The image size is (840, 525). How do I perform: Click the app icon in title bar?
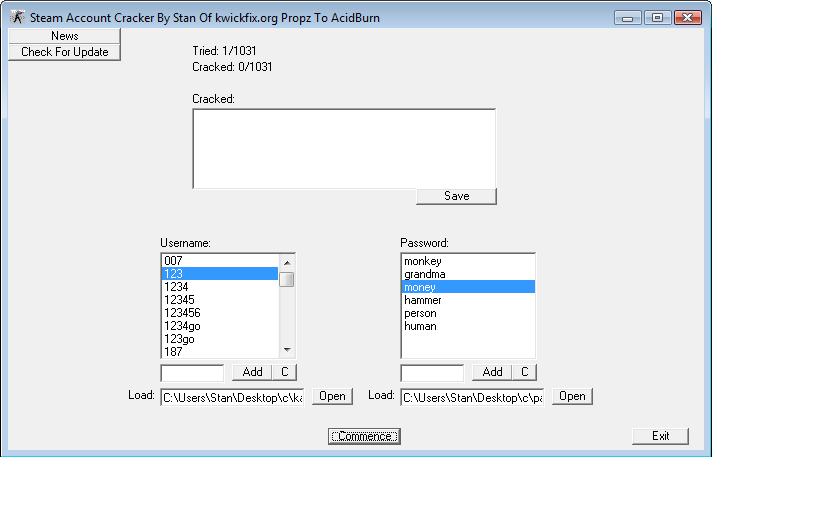17,18
